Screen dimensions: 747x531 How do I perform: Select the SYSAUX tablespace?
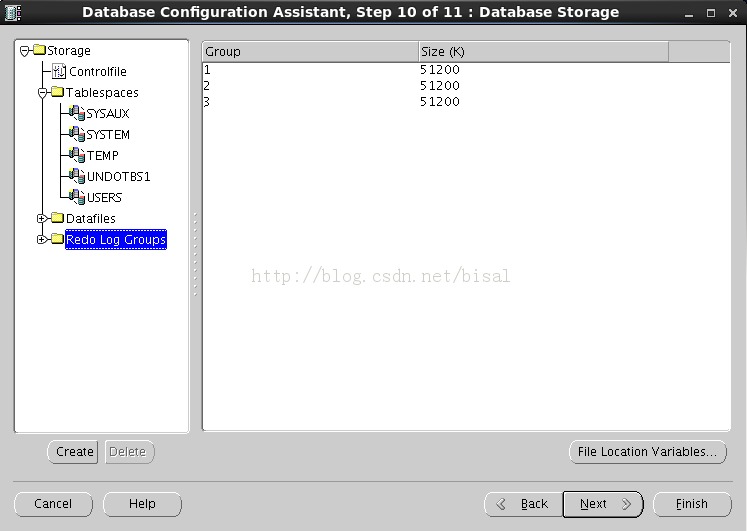click(x=108, y=113)
